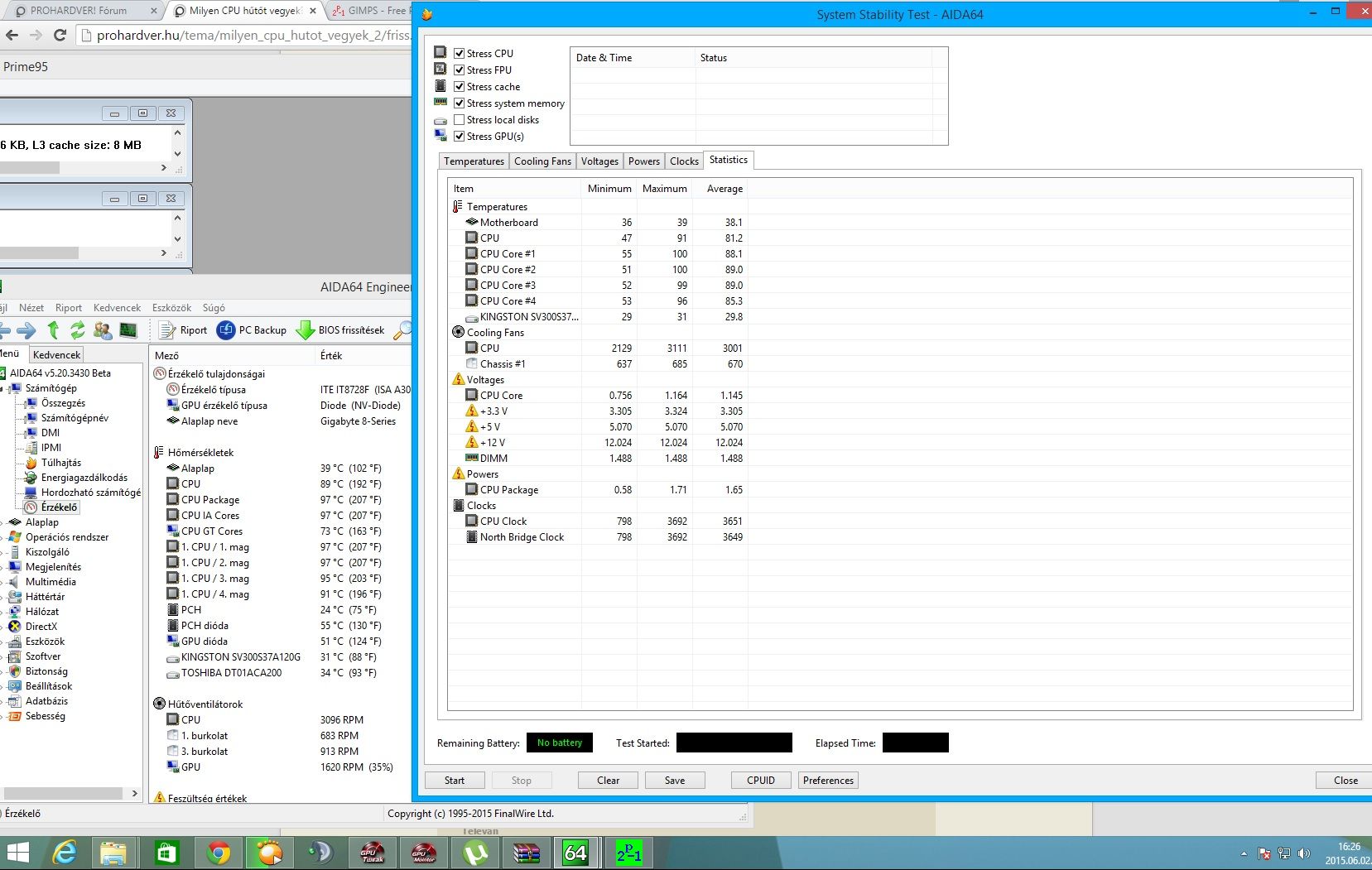The width and height of the screenshot is (1372, 870).
Task: Click the Windows Start button
Action: pos(17,852)
